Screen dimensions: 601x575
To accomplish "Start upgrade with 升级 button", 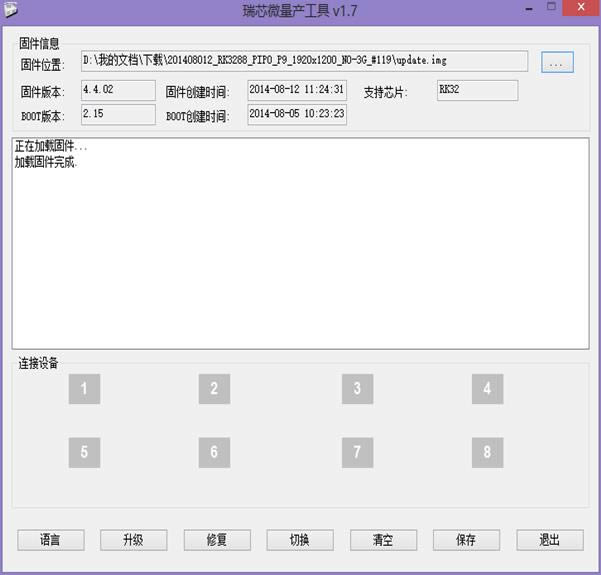I will (133, 540).
